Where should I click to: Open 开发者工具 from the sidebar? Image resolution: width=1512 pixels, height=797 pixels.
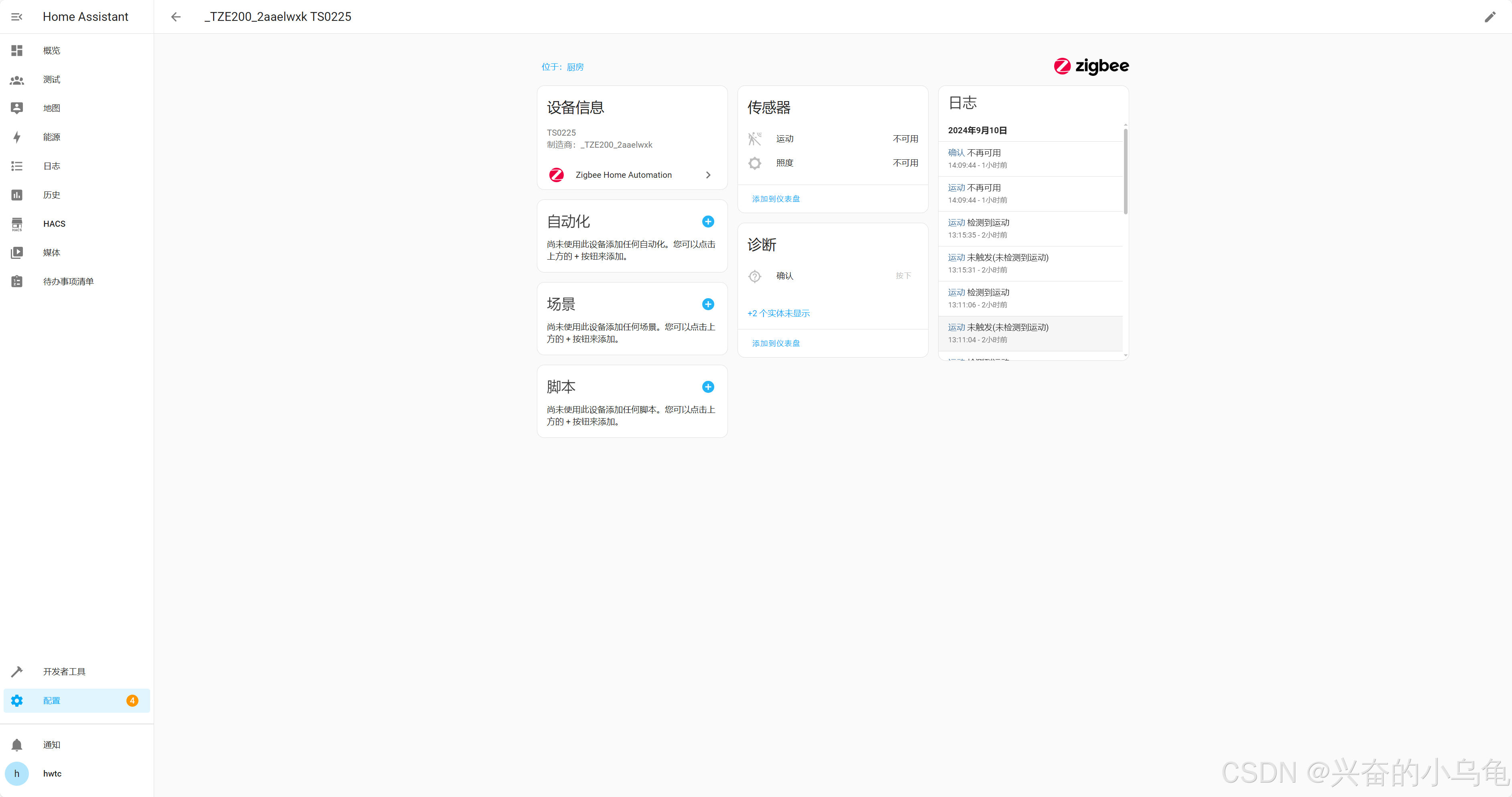coord(64,671)
